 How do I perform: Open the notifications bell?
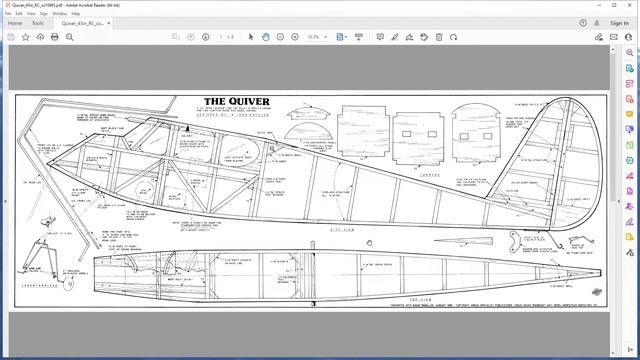point(597,23)
